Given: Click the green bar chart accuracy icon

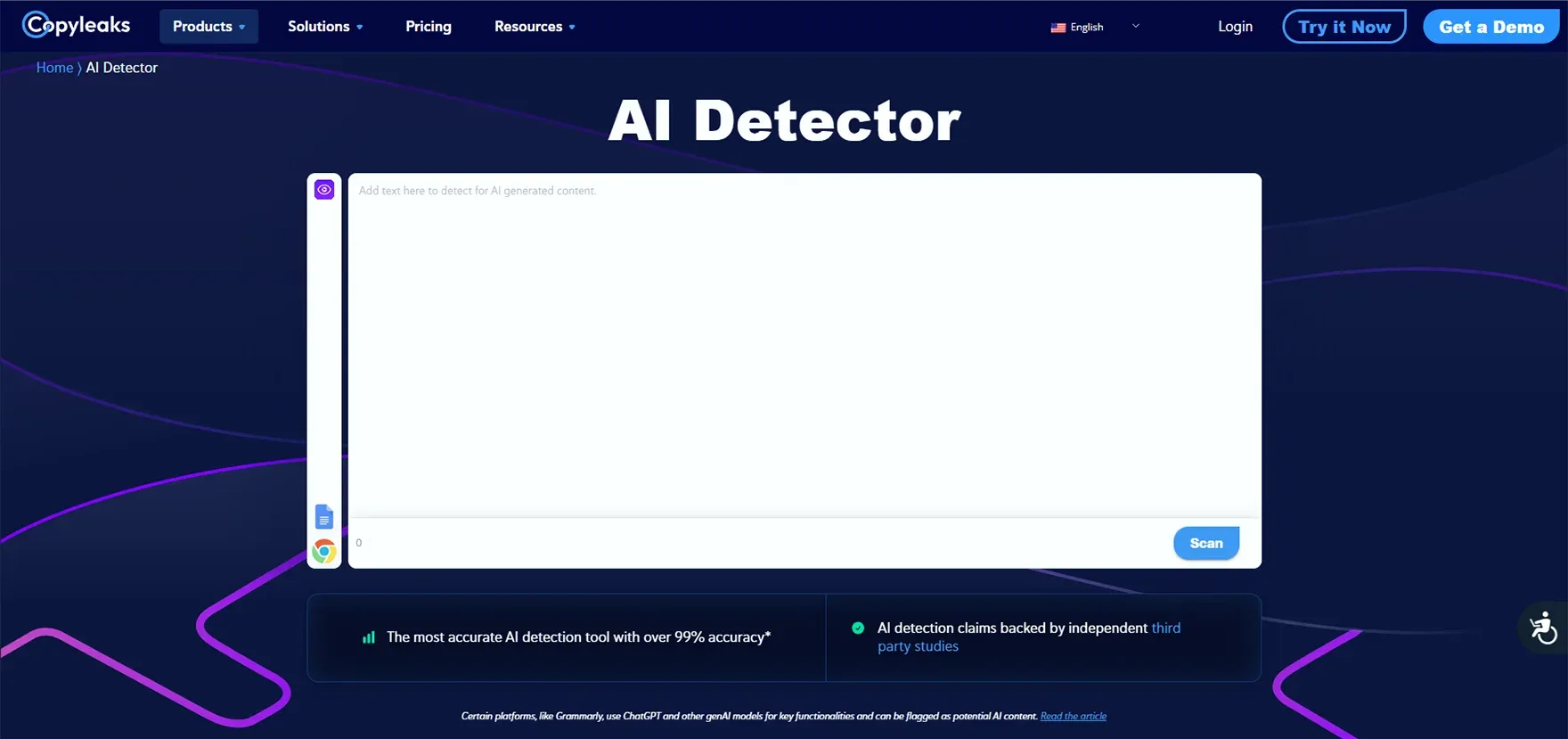Looking at the screenshot, I should 369,637.
